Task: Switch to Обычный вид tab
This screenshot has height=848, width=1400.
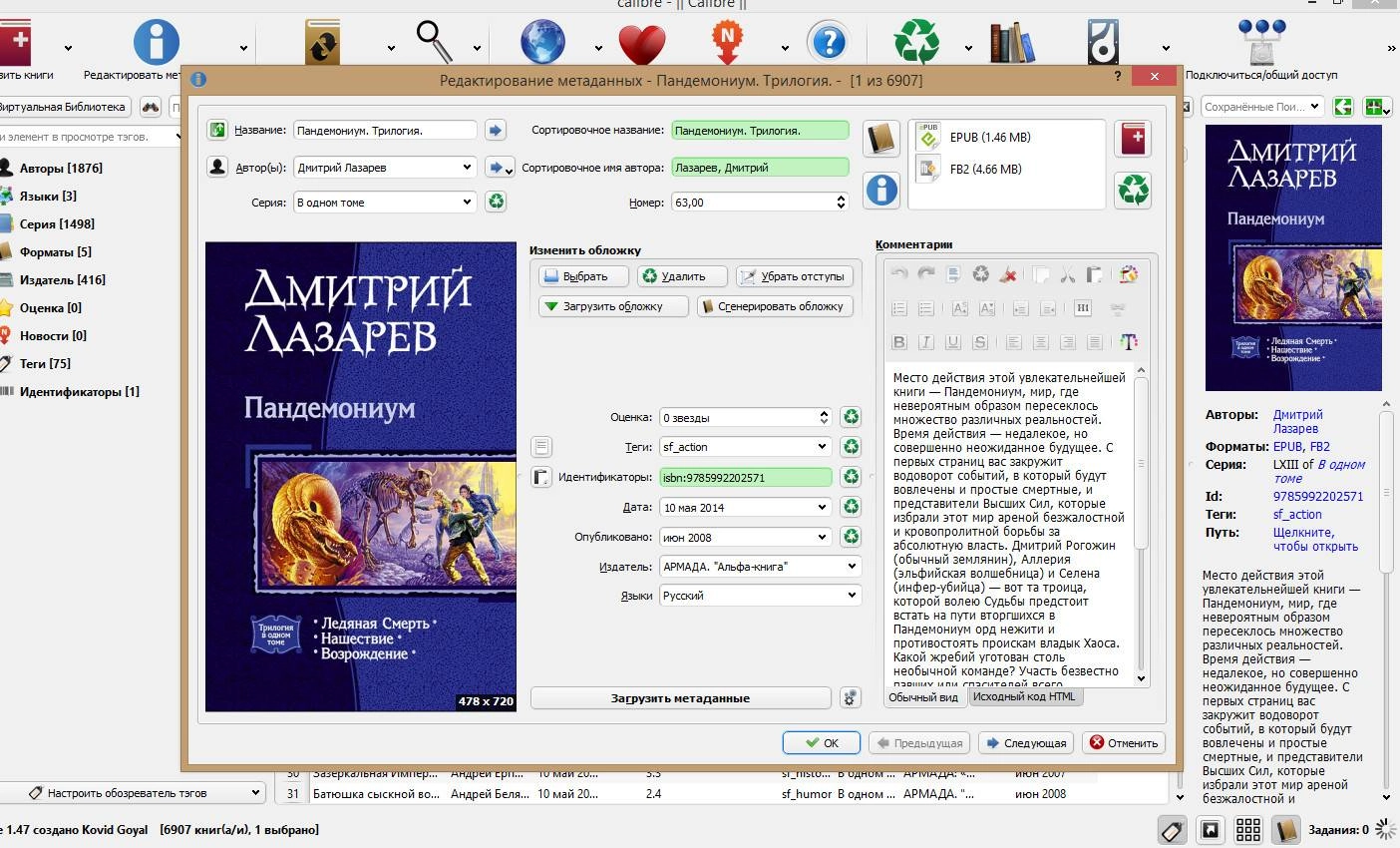Action: [923, 697]
